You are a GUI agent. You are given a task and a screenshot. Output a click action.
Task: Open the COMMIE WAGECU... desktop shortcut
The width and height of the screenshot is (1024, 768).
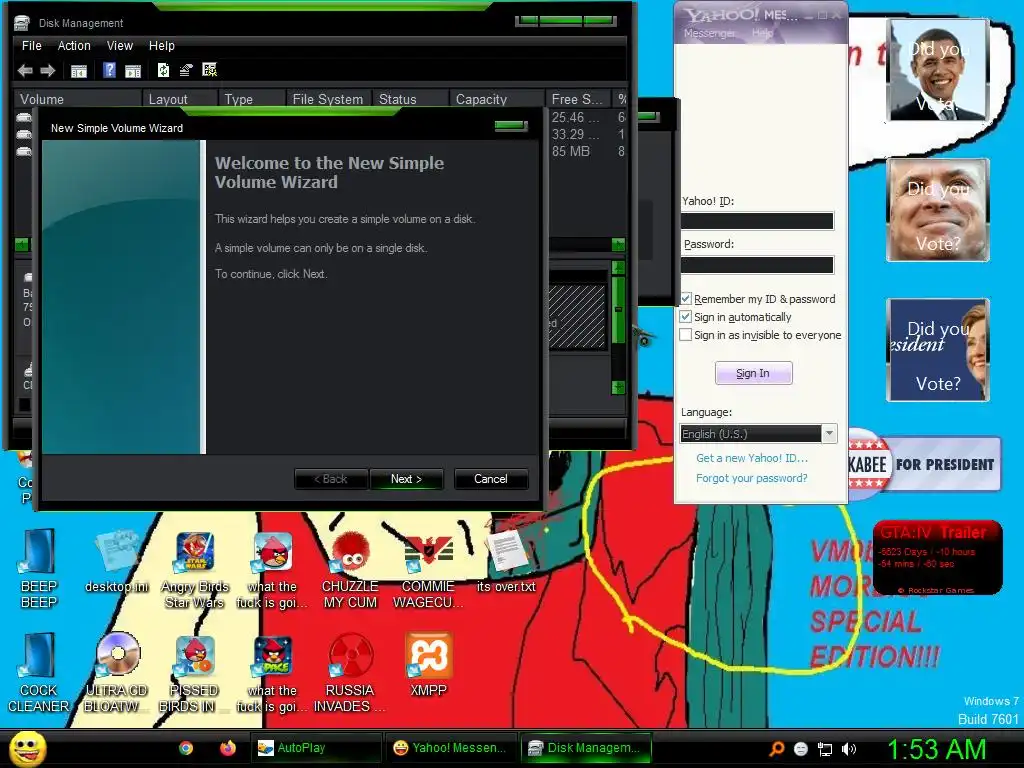click(428, 569)
